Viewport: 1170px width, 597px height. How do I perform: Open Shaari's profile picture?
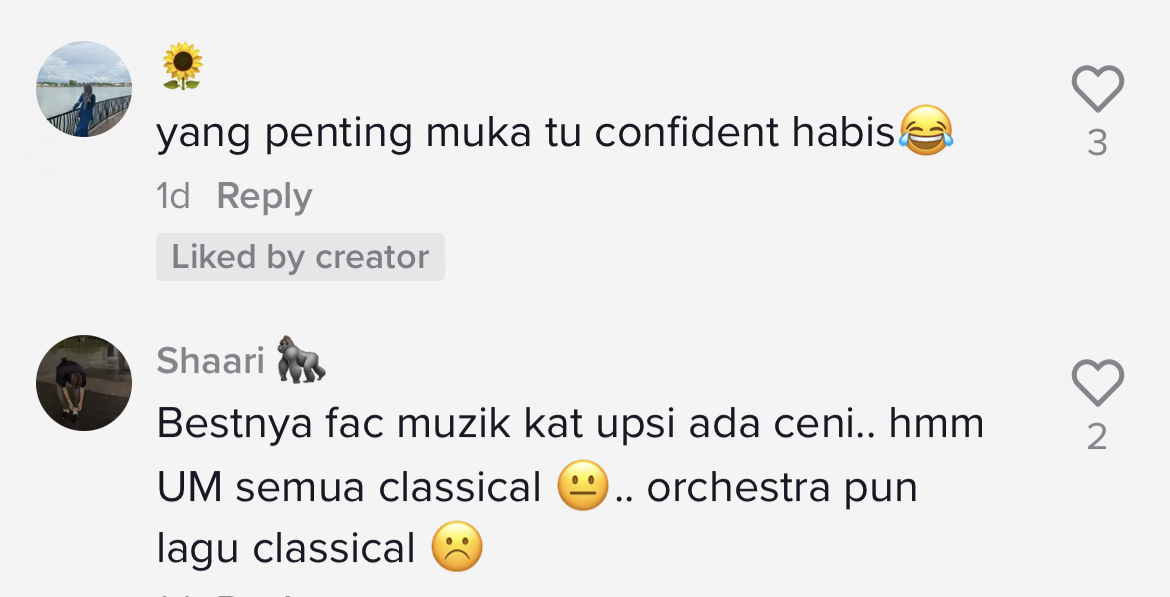84,383
